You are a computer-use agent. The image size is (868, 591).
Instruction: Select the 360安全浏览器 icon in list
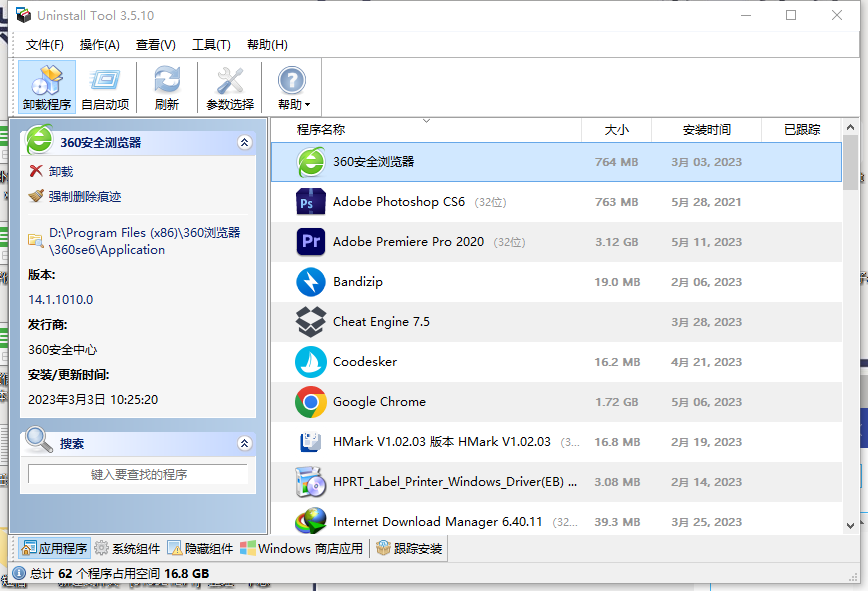311,162
